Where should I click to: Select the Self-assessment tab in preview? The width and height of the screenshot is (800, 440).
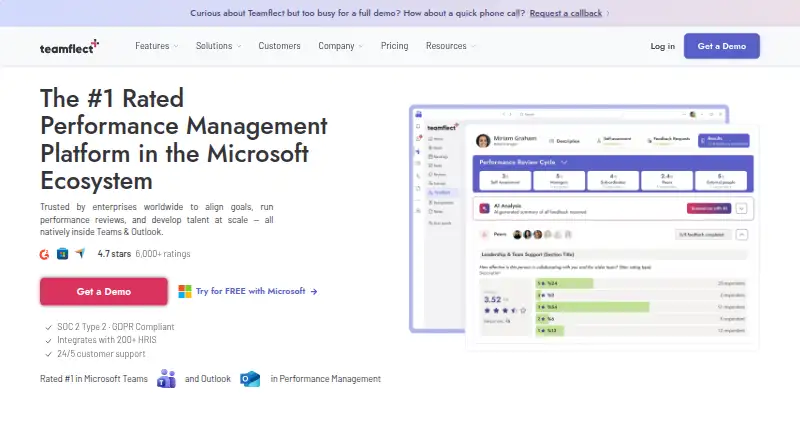[x=614, y=140]
